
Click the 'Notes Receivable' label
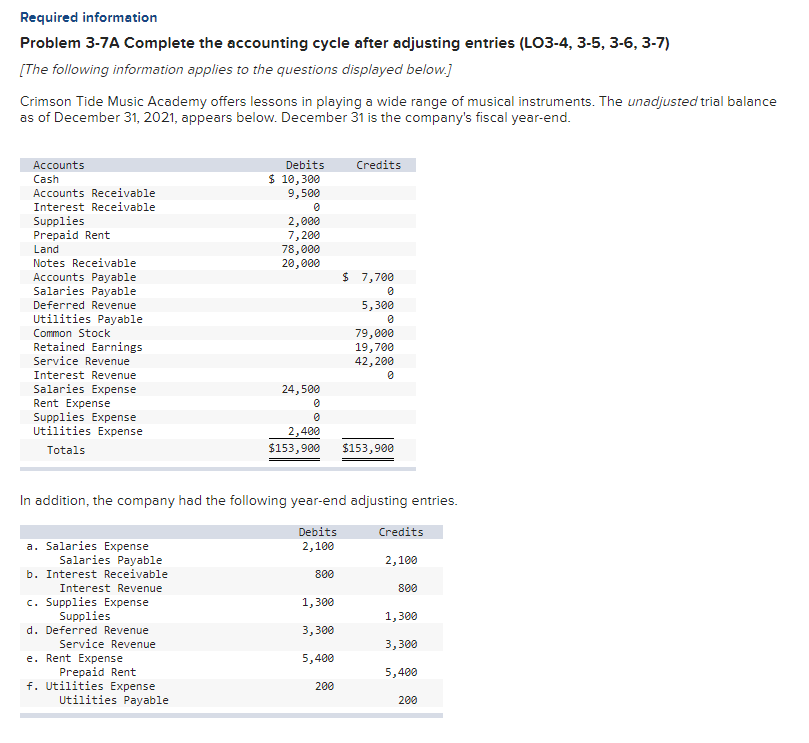pos(85,263)
